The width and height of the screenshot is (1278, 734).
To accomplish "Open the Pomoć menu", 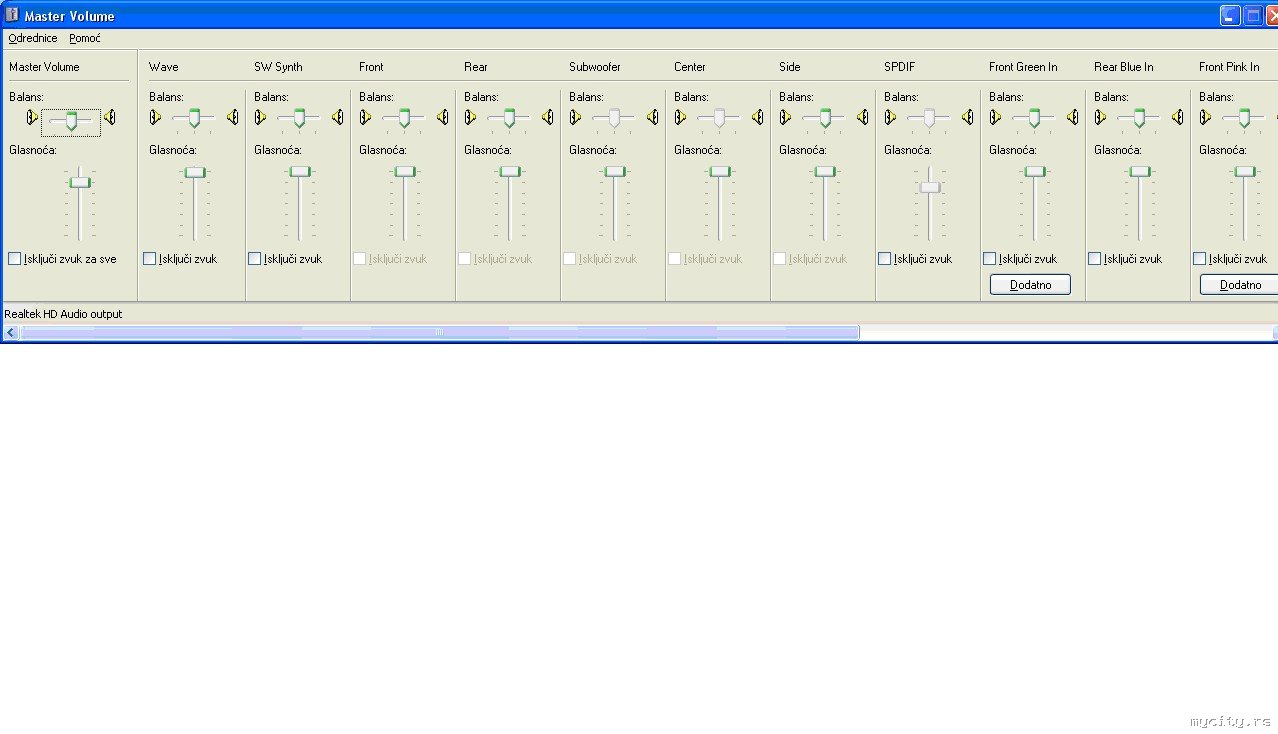I will [x=85, y=38].
